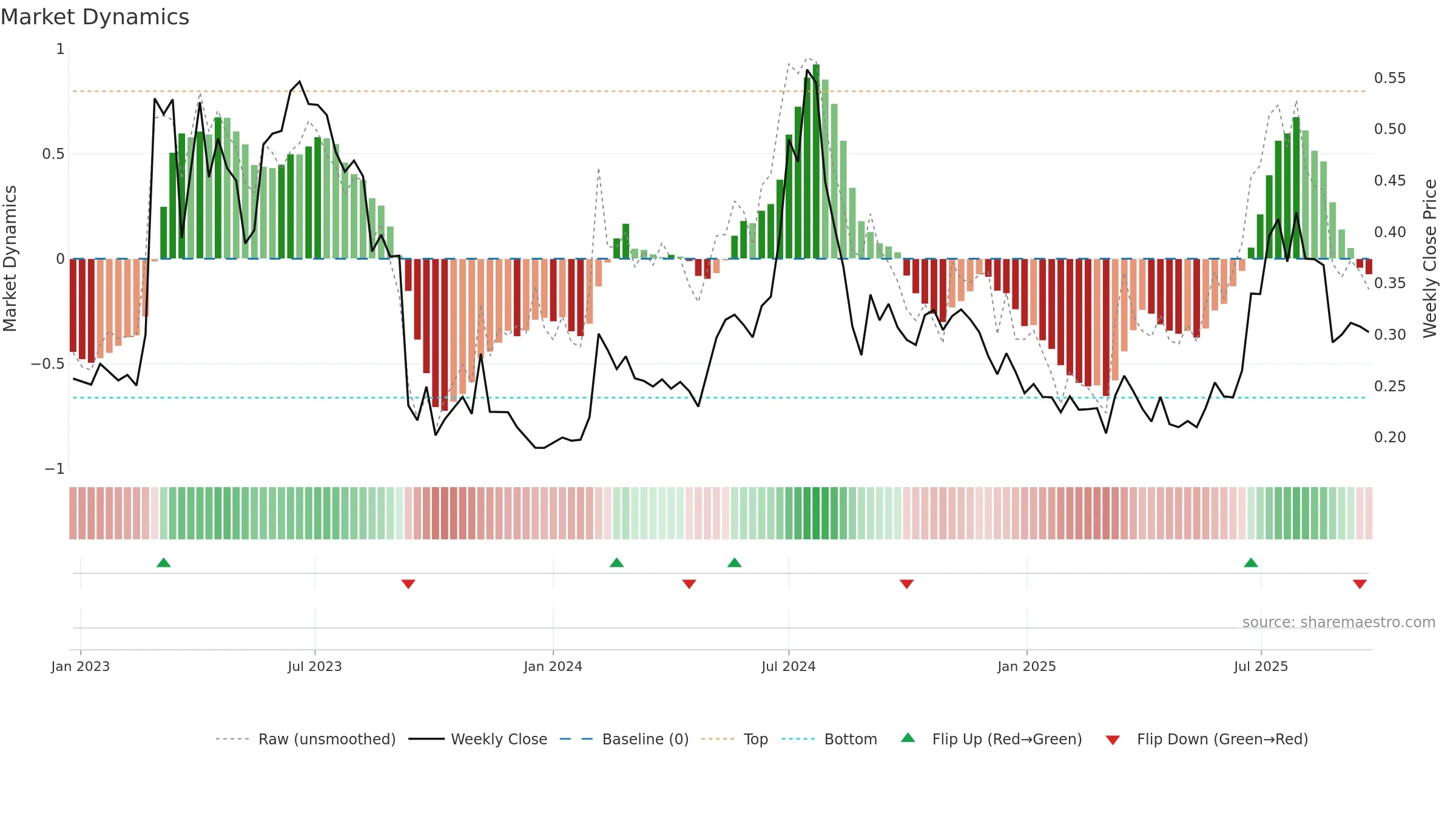Click the Jul 2024 x-axis label
Viewport: 1456px width, 819px height.
[789, 666]
